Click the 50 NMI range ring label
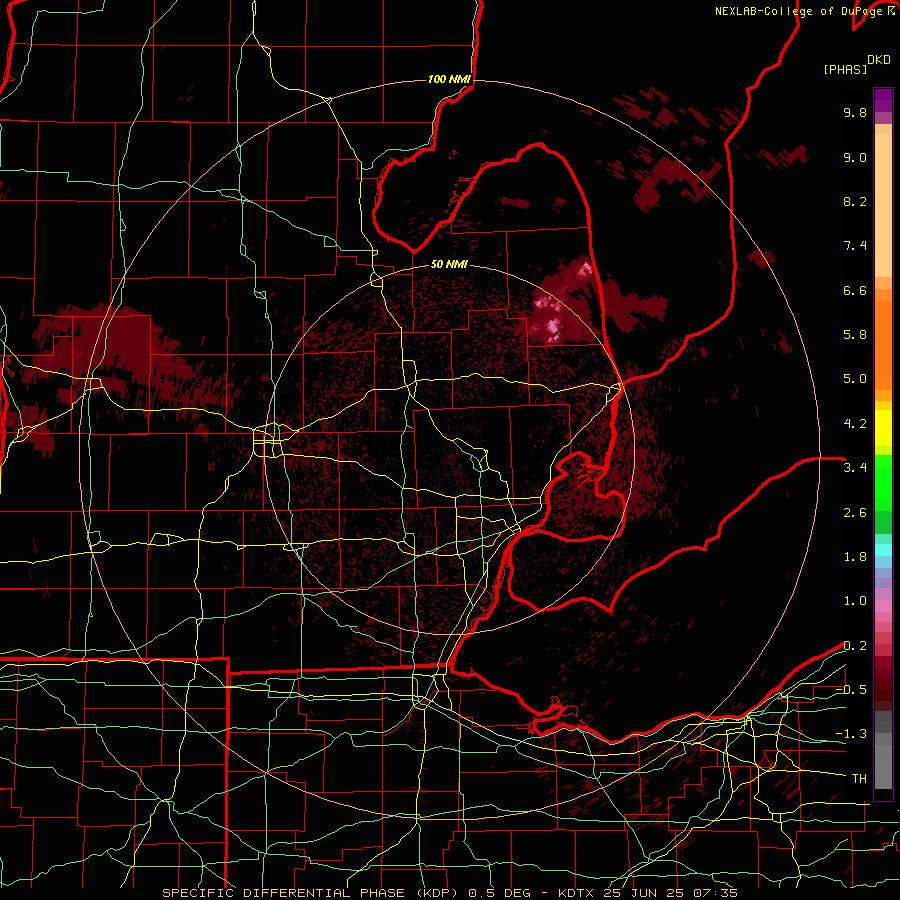Viewport: 900px width, 900px height. [x=449, y=264]
